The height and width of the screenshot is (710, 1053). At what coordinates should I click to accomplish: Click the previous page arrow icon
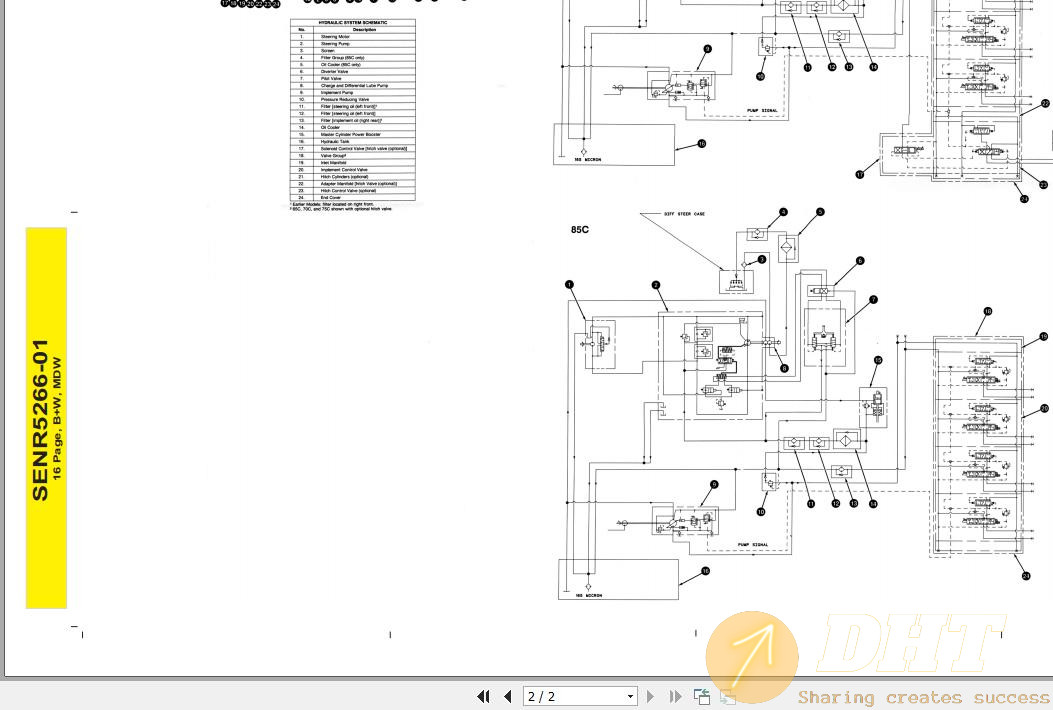click(507, 696)
